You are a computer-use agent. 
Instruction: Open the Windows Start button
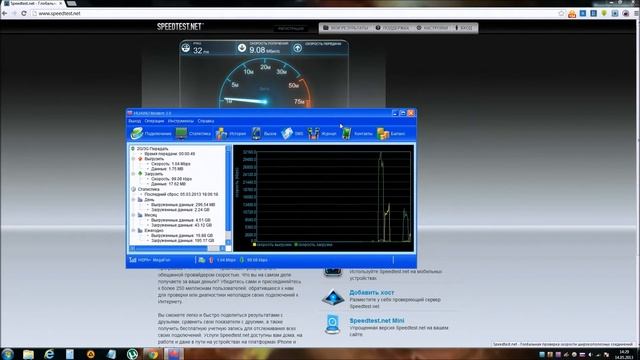(x=7, y=354)
